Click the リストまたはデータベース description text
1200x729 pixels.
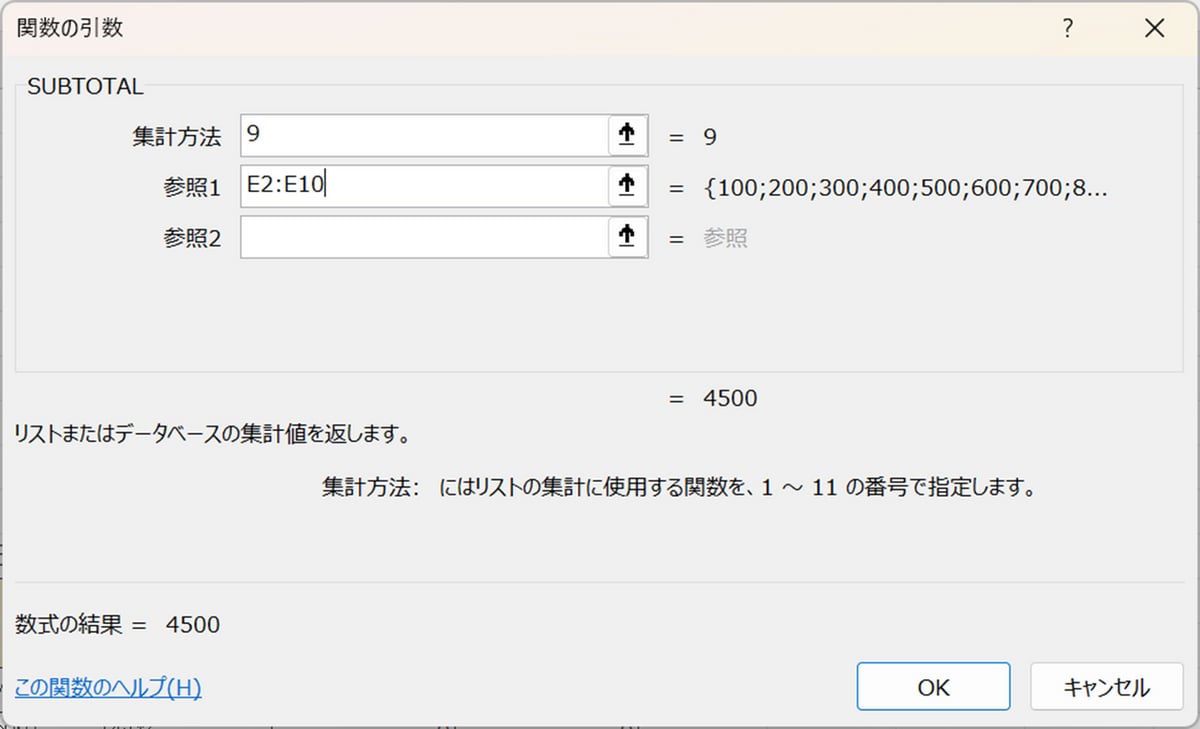[212, 435]
